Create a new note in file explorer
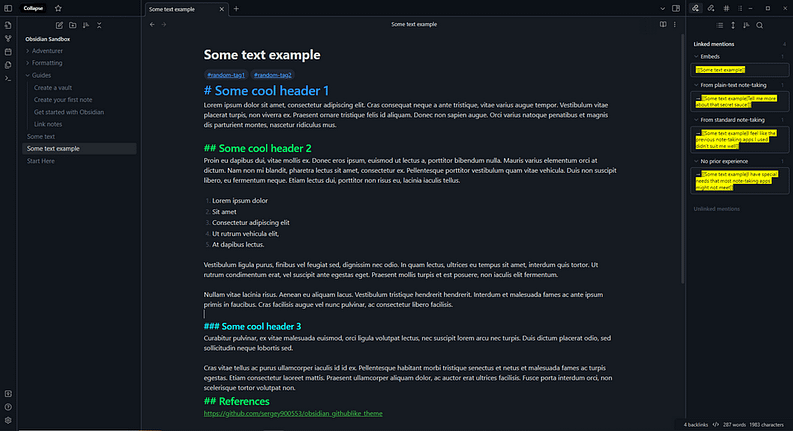The image size is (793, 431). (x=60, y=24)
